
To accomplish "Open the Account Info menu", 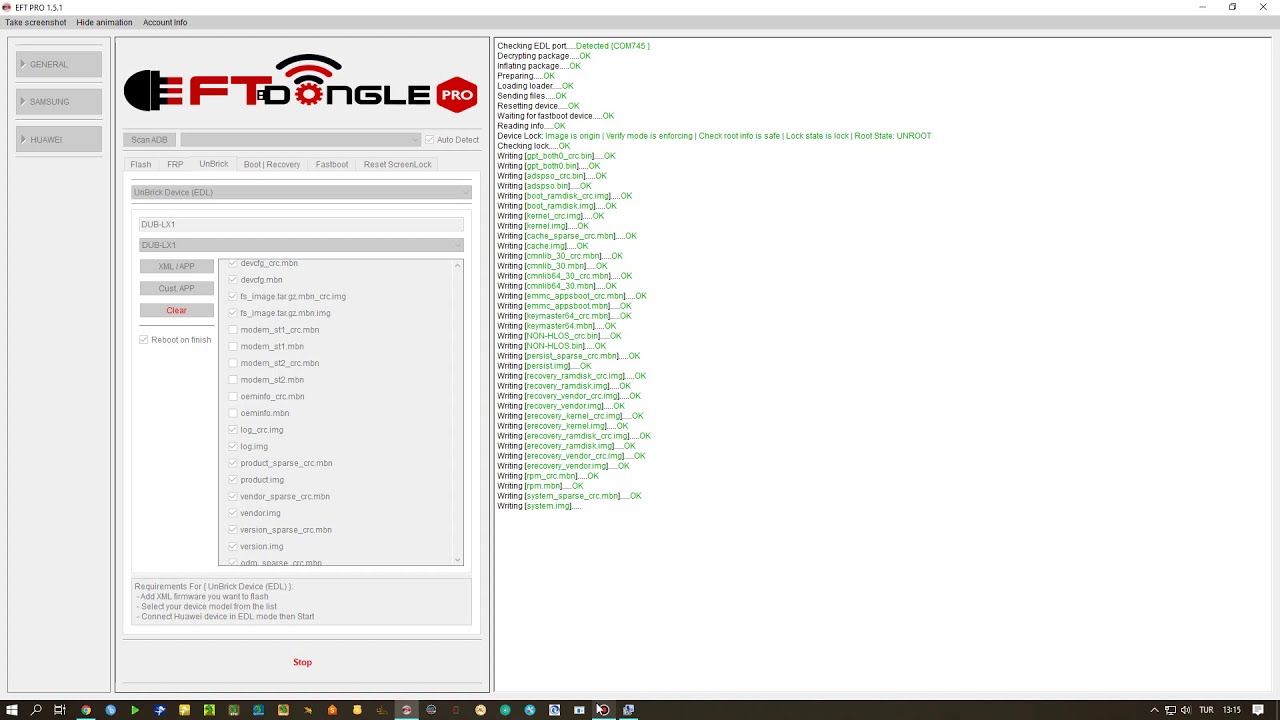I will tap(165, 22).
